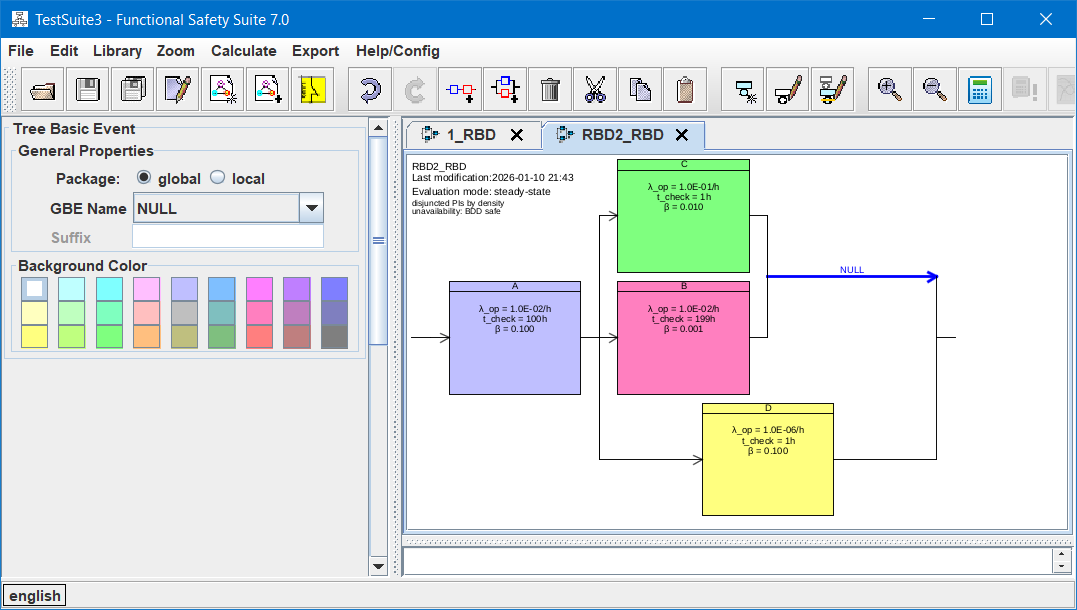This screenshot has height=610, width=1077.
Task: Open the Calculate menu
Action: 243,51
